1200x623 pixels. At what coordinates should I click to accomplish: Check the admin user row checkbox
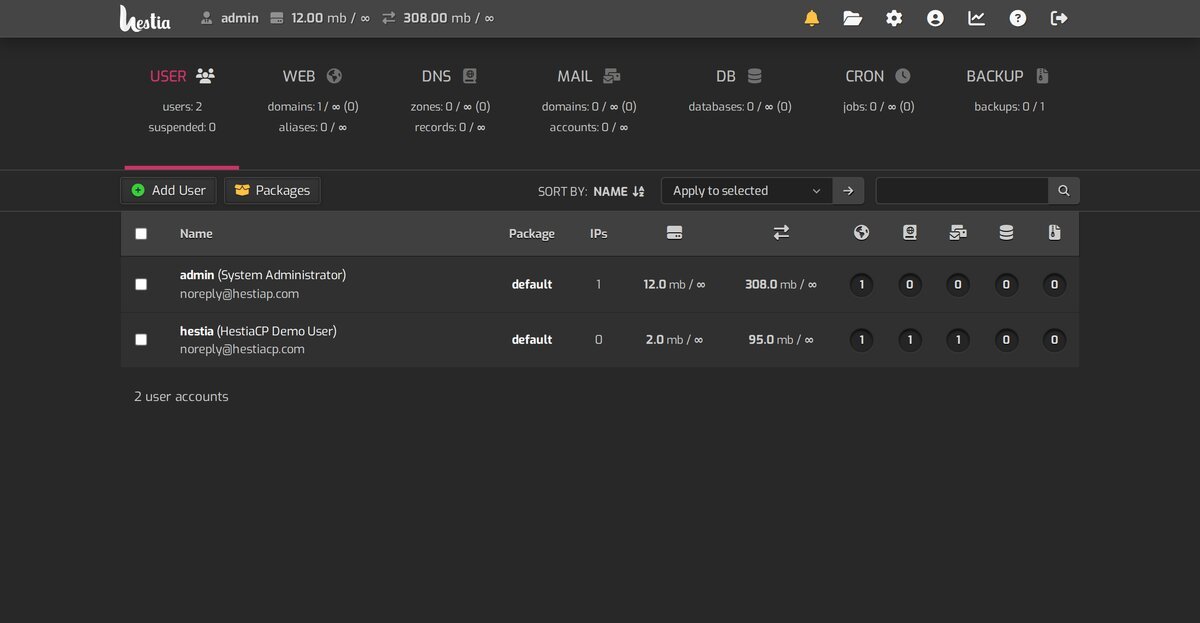click(x=141, y=284)
